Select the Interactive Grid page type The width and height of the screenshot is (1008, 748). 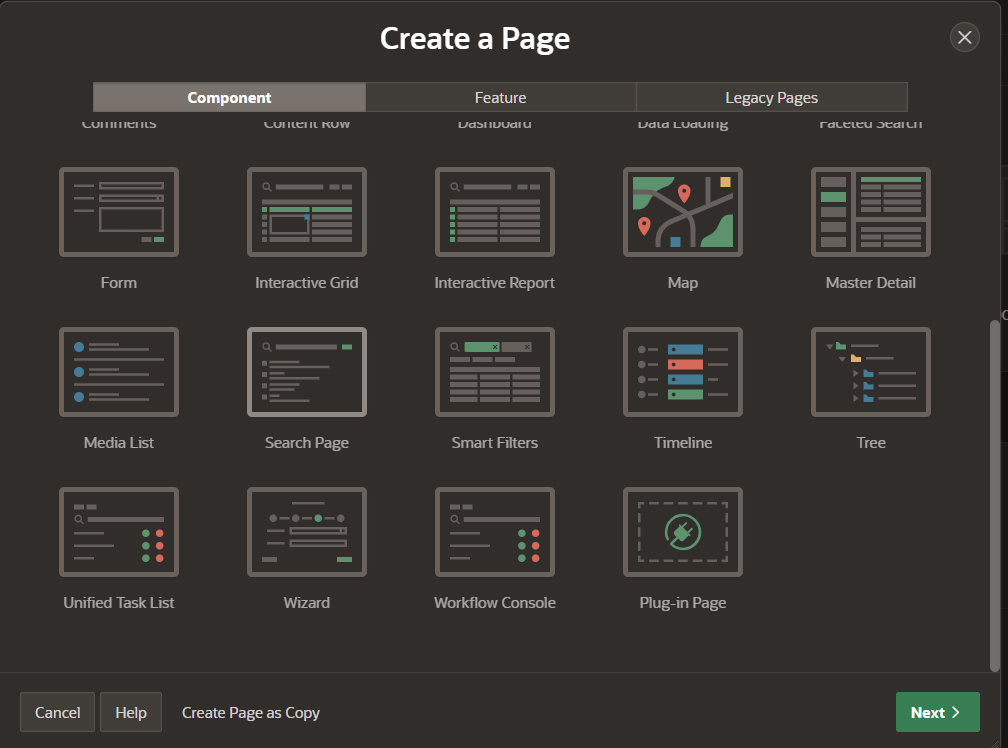[306, 212]
